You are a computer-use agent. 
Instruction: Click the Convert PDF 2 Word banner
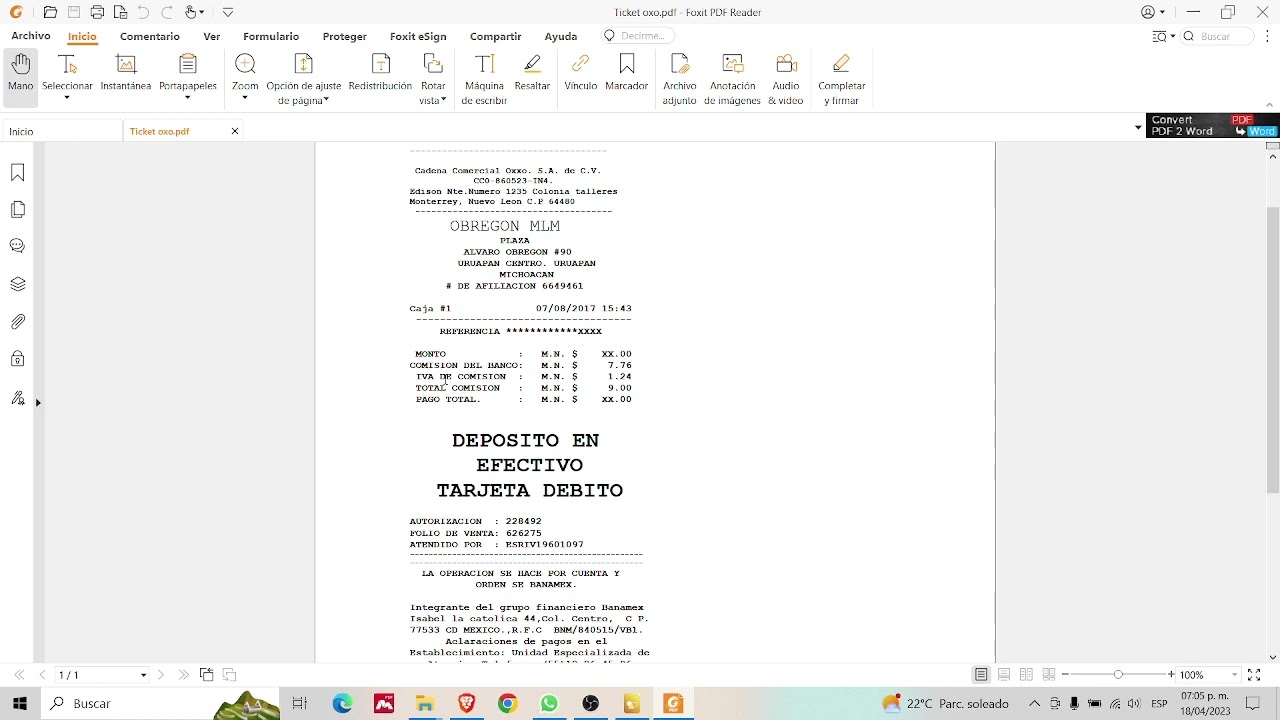(x=1212, y=125)
